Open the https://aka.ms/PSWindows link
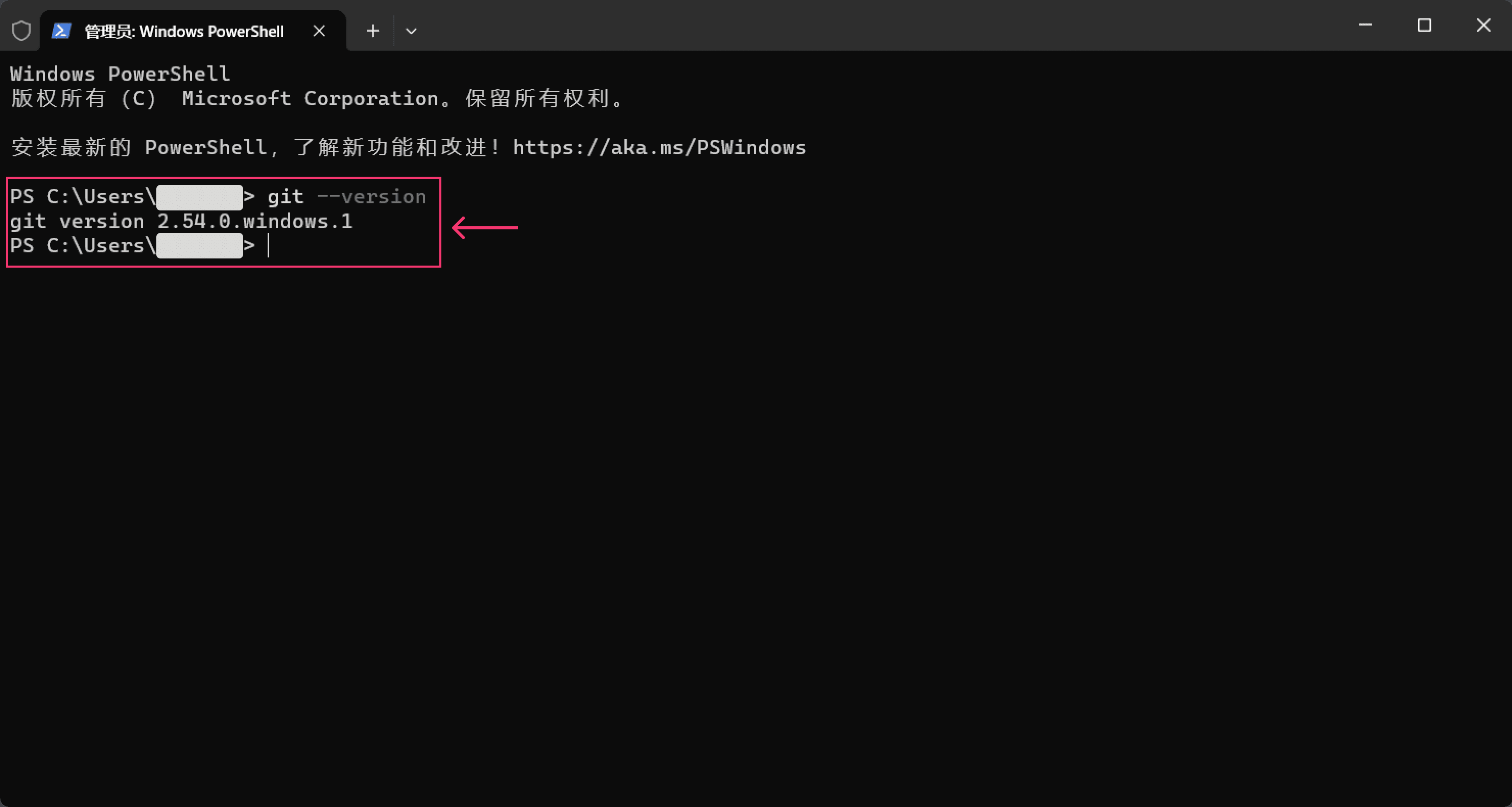 tap(659, 147)
